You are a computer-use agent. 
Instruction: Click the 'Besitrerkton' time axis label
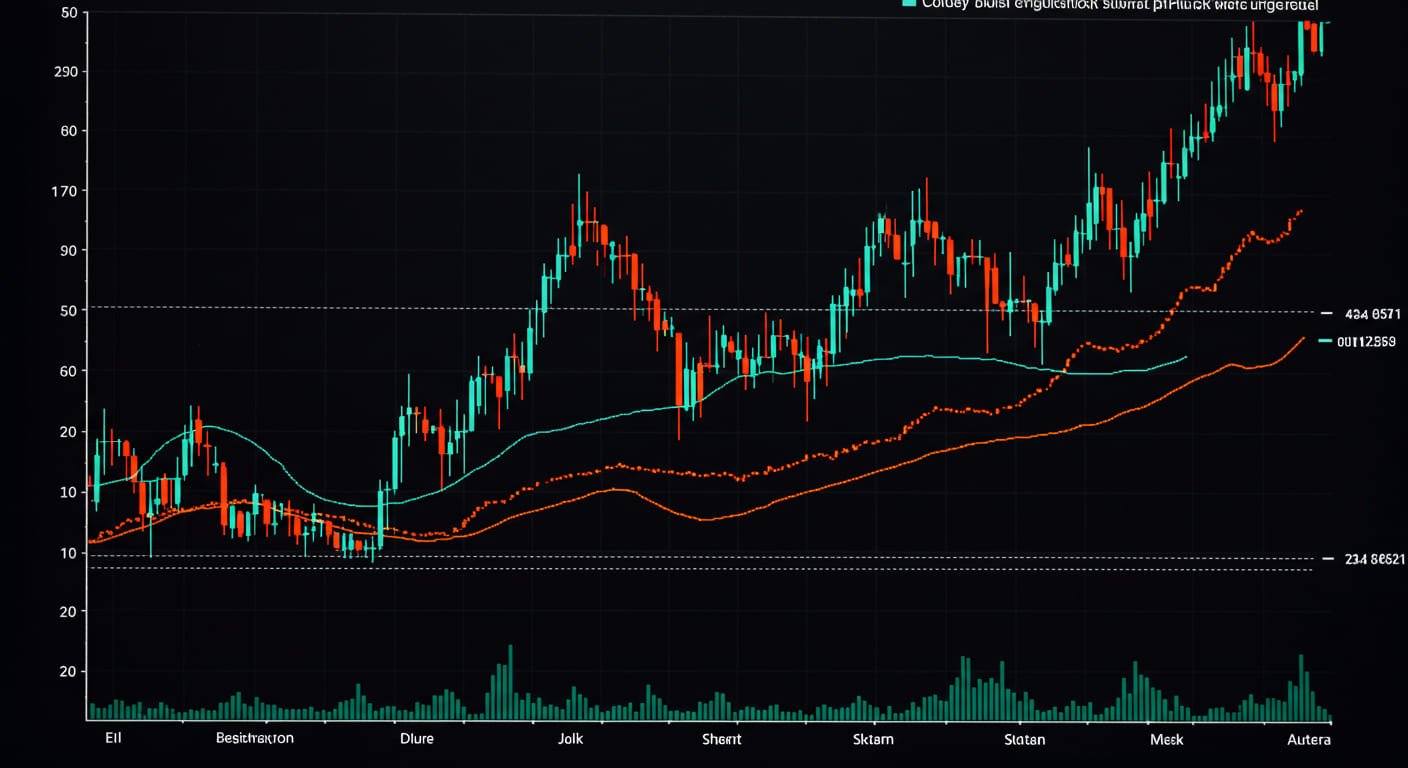click(255, 739)
